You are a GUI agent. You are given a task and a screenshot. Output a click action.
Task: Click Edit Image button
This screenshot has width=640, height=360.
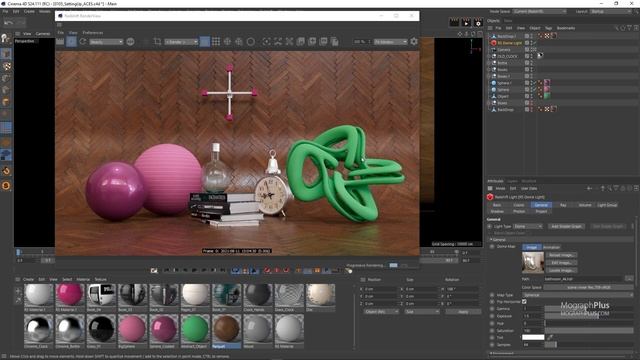(562, 263)
